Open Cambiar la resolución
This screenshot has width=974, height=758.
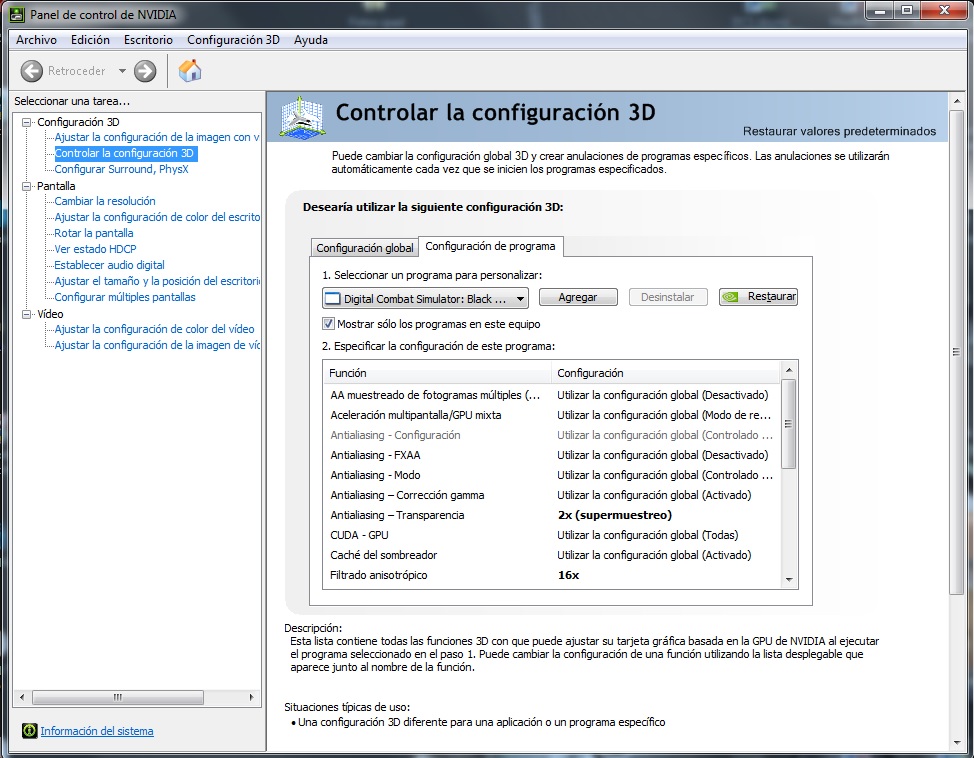click(105, 201)
